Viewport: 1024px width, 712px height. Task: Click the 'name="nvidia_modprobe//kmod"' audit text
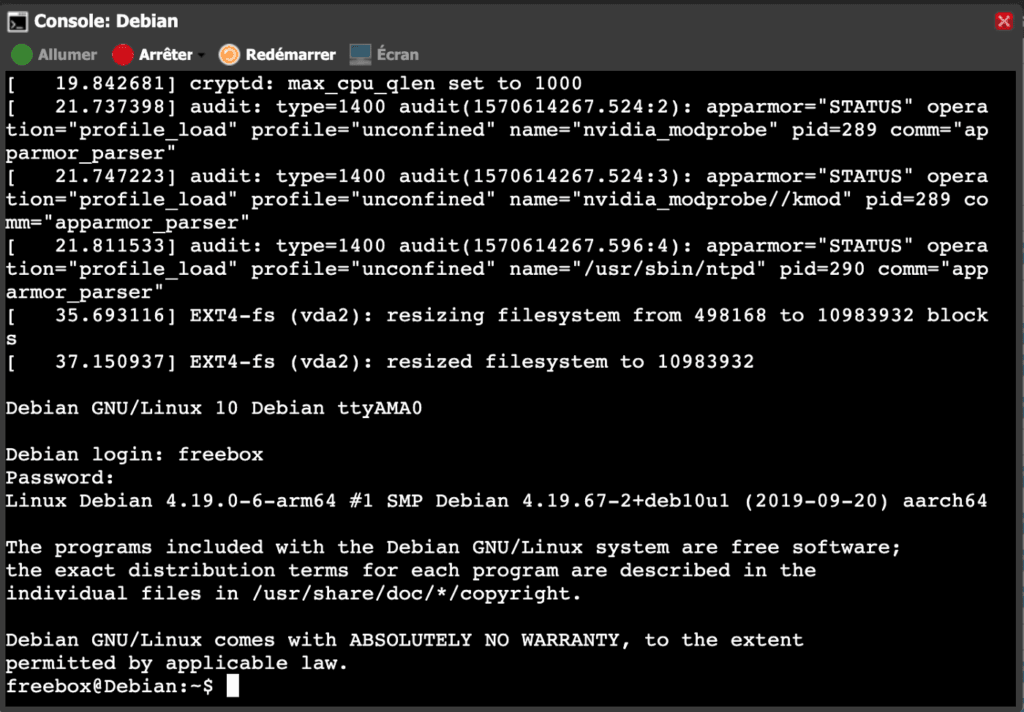point(680,199)
